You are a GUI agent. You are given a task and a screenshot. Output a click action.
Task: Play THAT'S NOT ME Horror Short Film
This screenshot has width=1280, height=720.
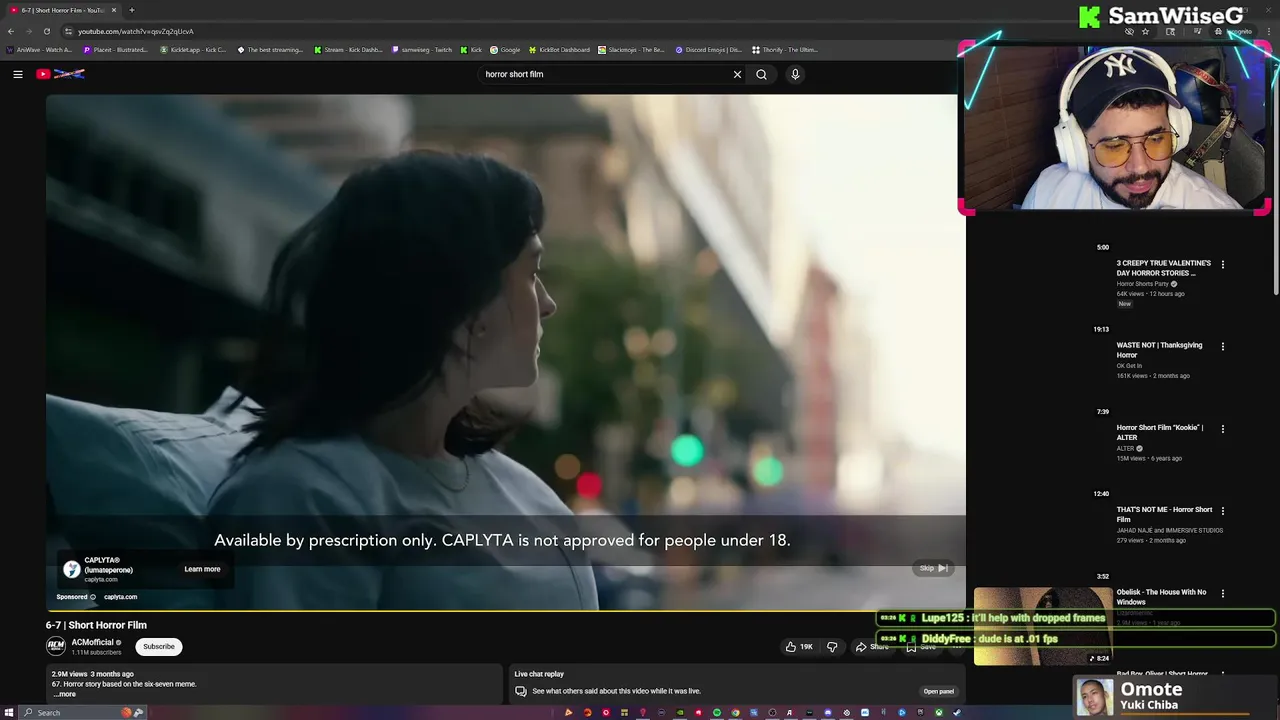1164,514
